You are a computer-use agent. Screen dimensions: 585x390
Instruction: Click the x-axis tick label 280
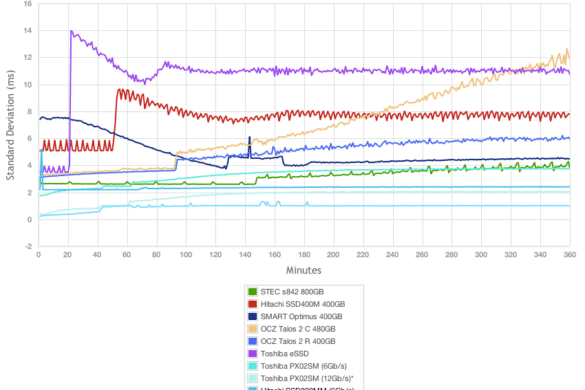click(x=451, y=255)
